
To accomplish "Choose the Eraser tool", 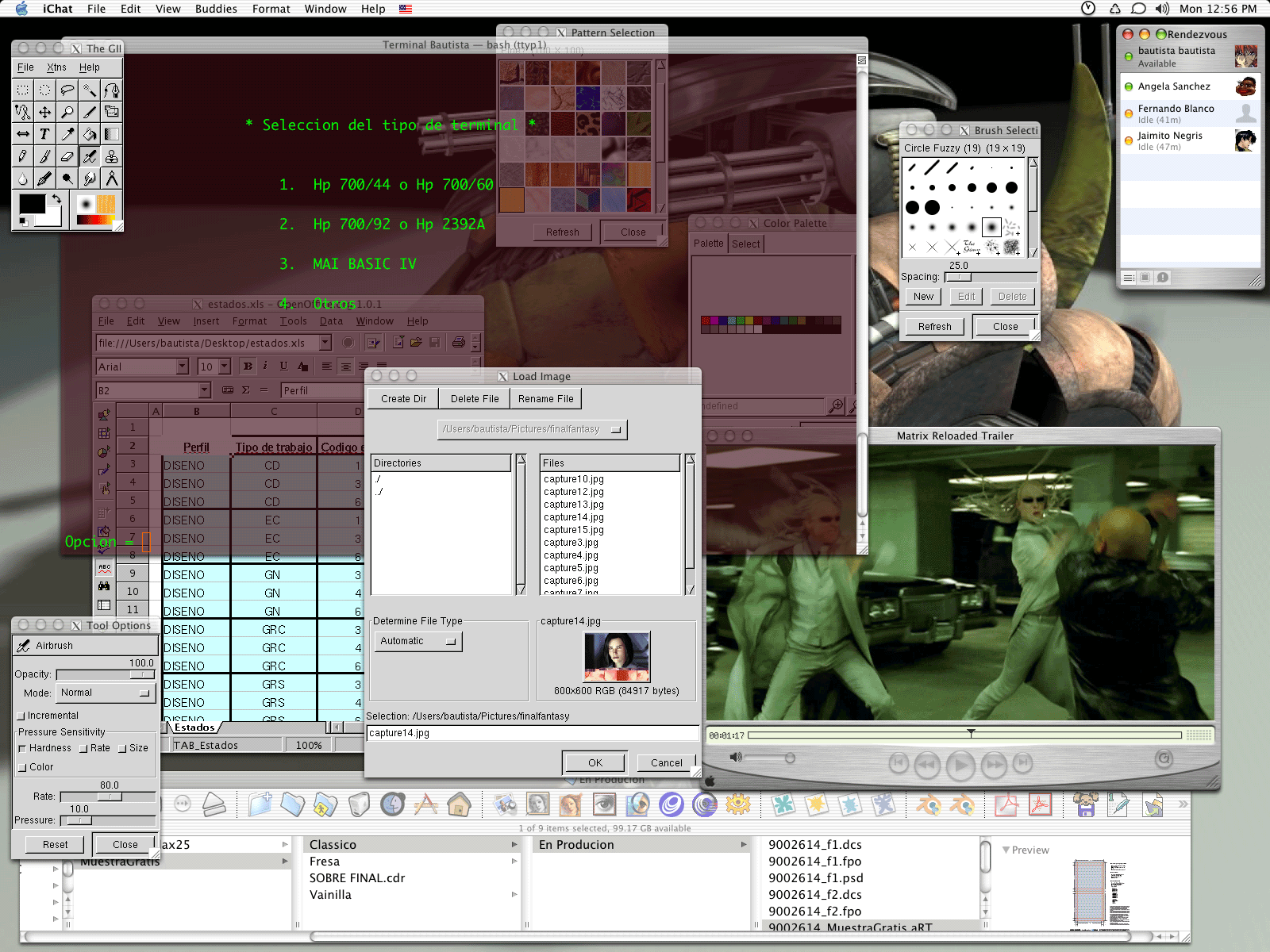I will pyautogui.click(x=67, y=156).
